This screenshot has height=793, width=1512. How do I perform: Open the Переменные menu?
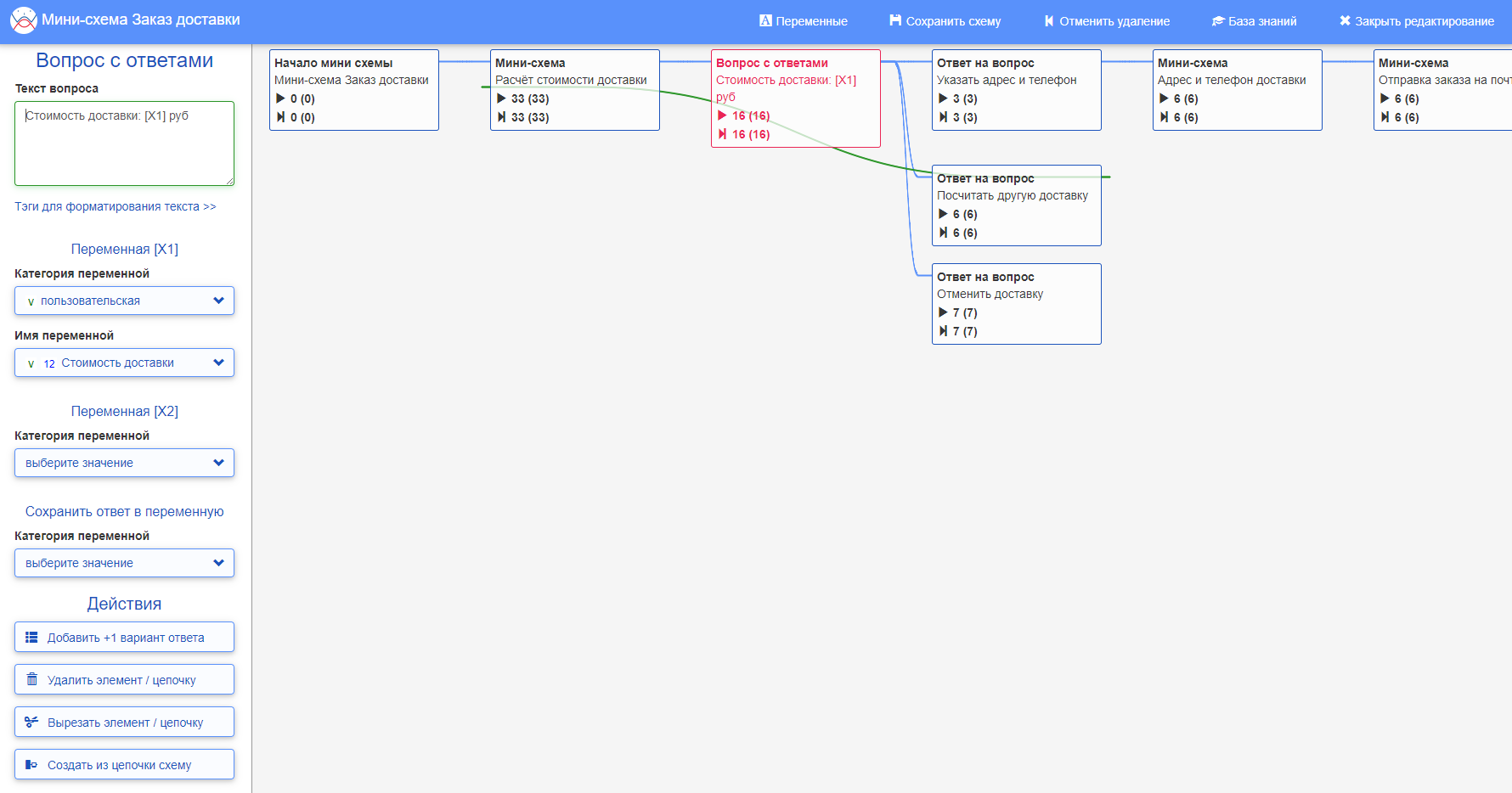coord(804,21)
